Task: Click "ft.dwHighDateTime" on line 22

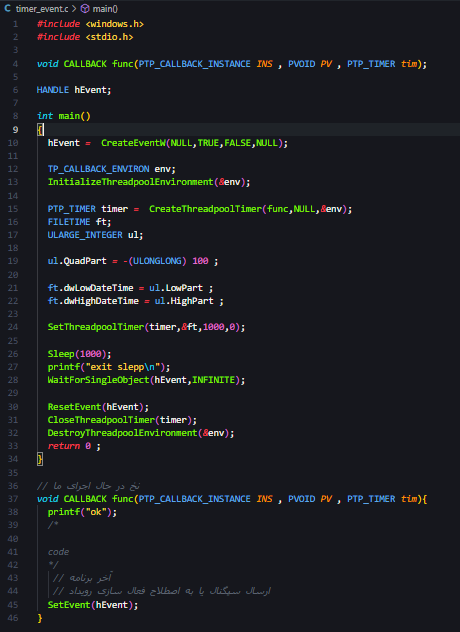Action: point(93,301)
